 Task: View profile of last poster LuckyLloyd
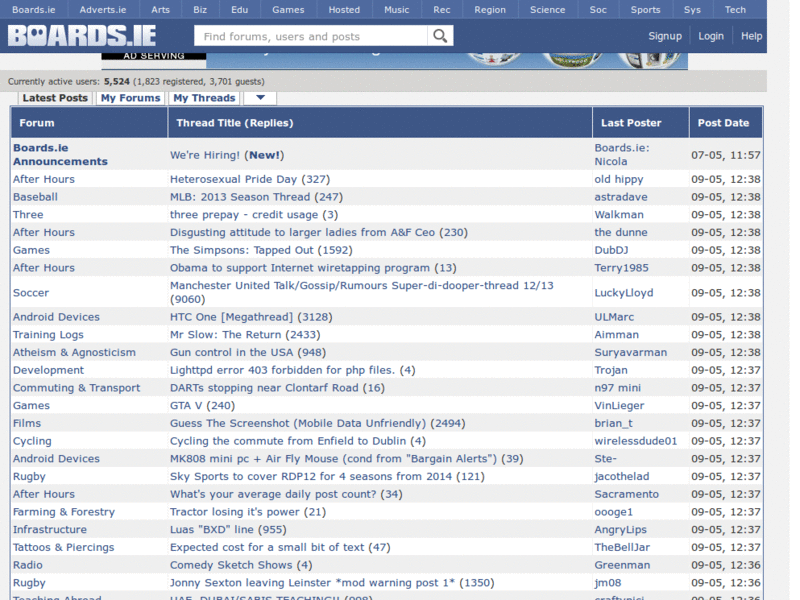pyautogui.click(x=624, y=293)
